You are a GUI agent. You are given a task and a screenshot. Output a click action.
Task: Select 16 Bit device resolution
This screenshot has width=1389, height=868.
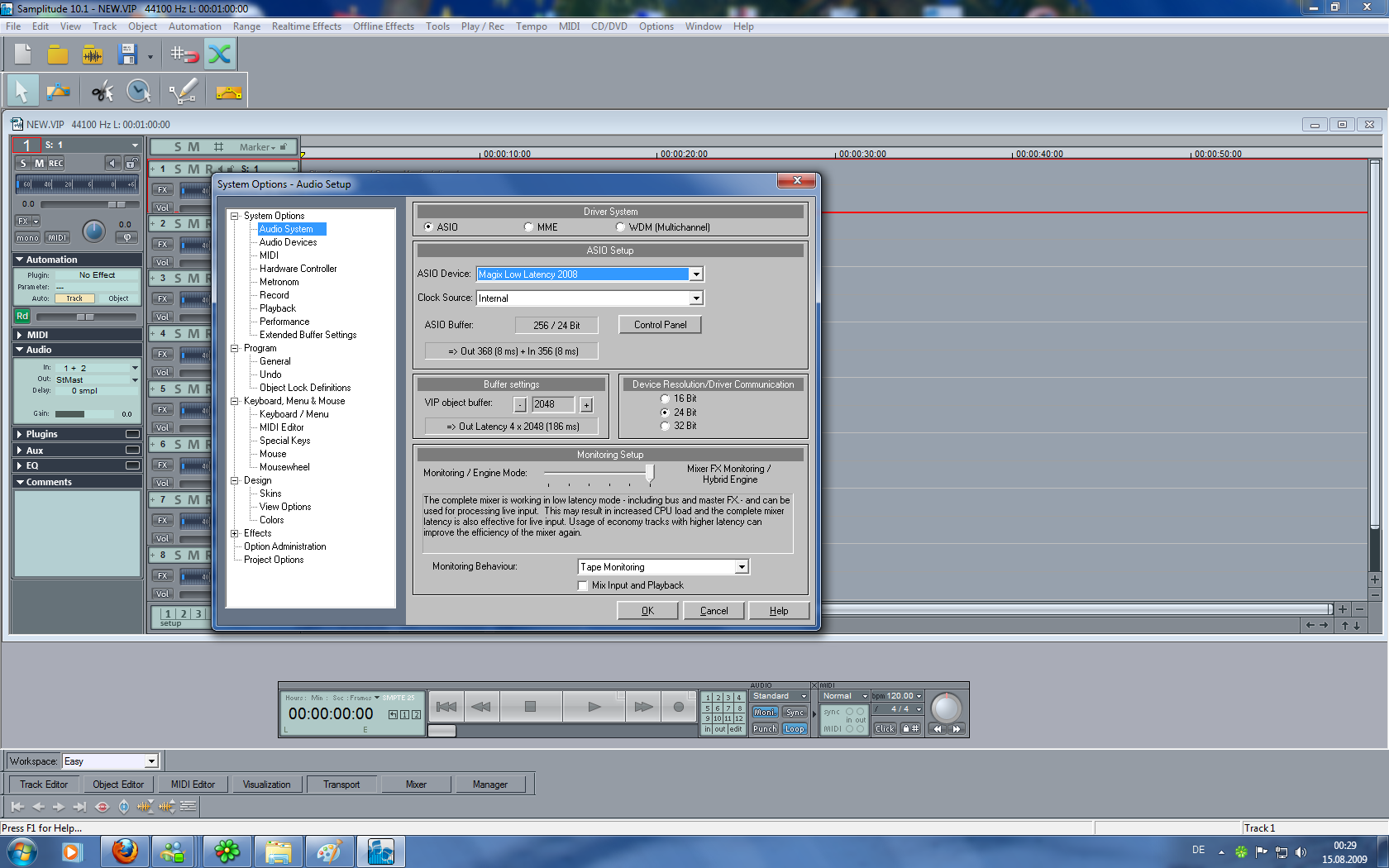click(x=665, y=398)
